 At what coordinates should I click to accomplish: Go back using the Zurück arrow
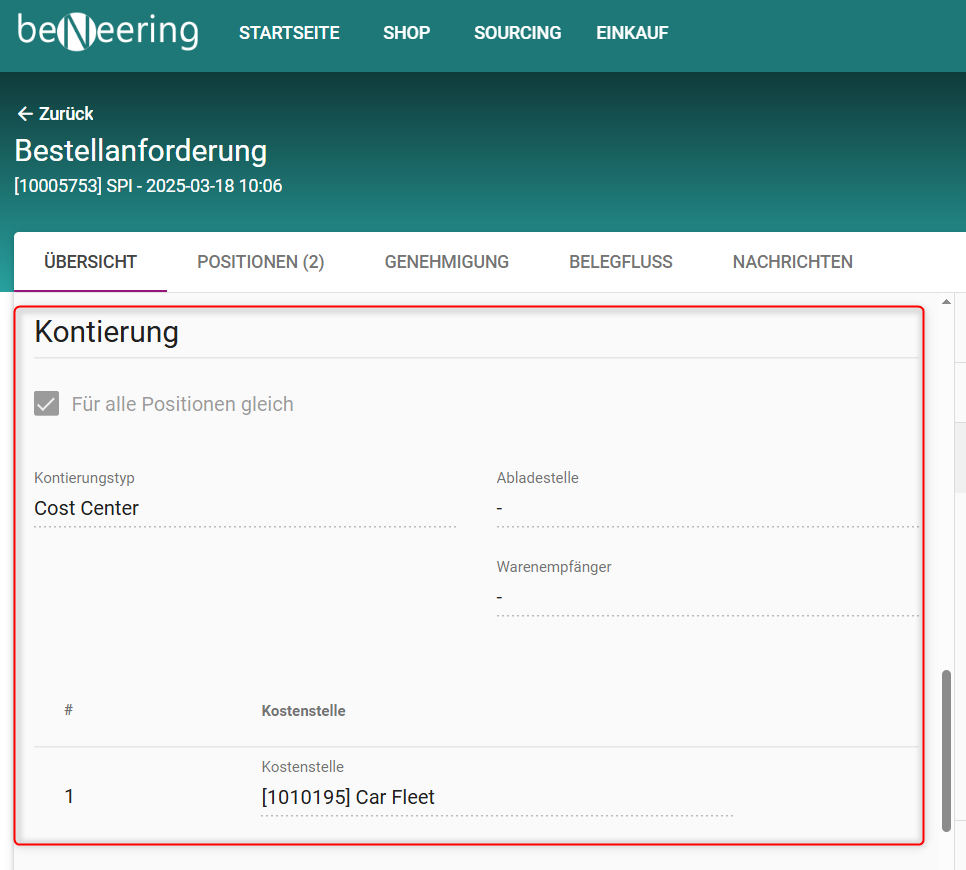(x=55, y=114)
